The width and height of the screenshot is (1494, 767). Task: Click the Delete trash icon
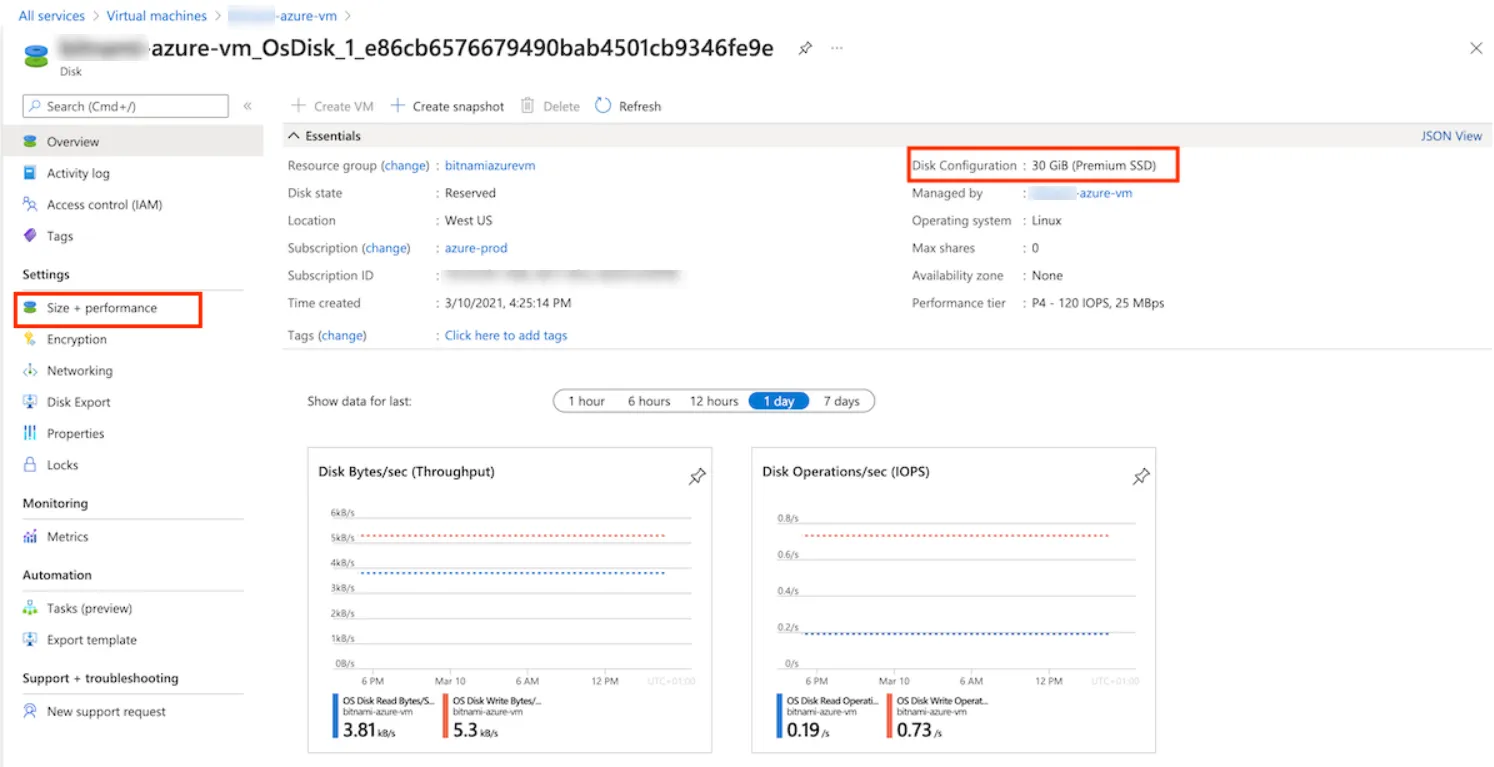point(528,105)
